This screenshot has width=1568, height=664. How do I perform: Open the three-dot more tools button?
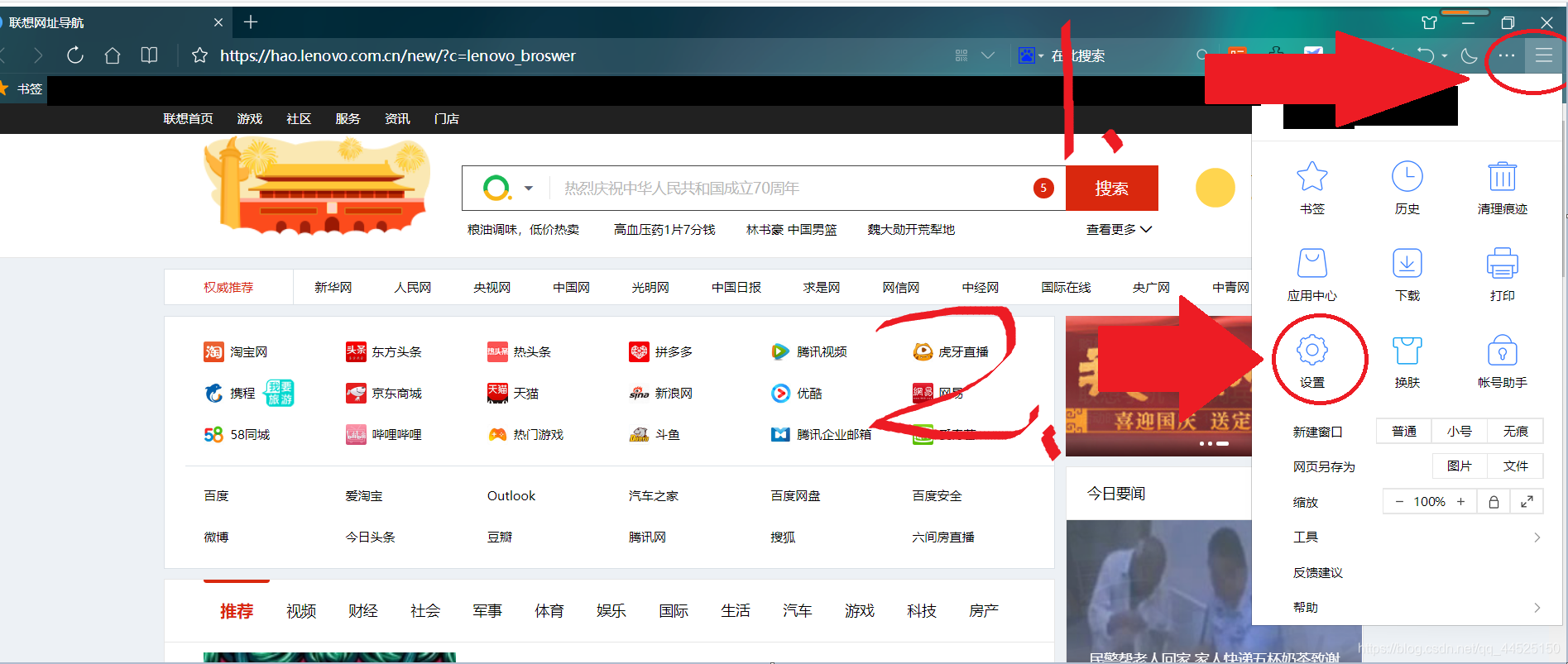tap(1507, 55)
